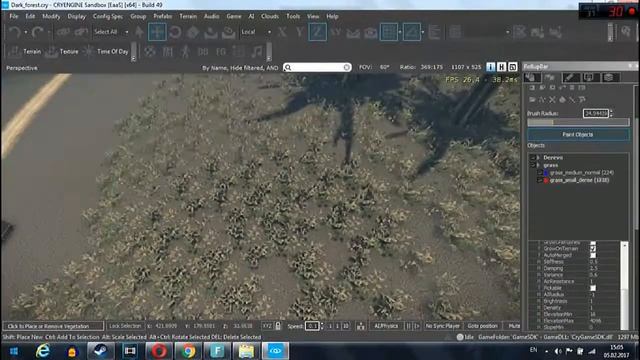Toggle the AI/Physics button
The height and width of the screenshot is (360, 640).
click(x=386, y=326)
